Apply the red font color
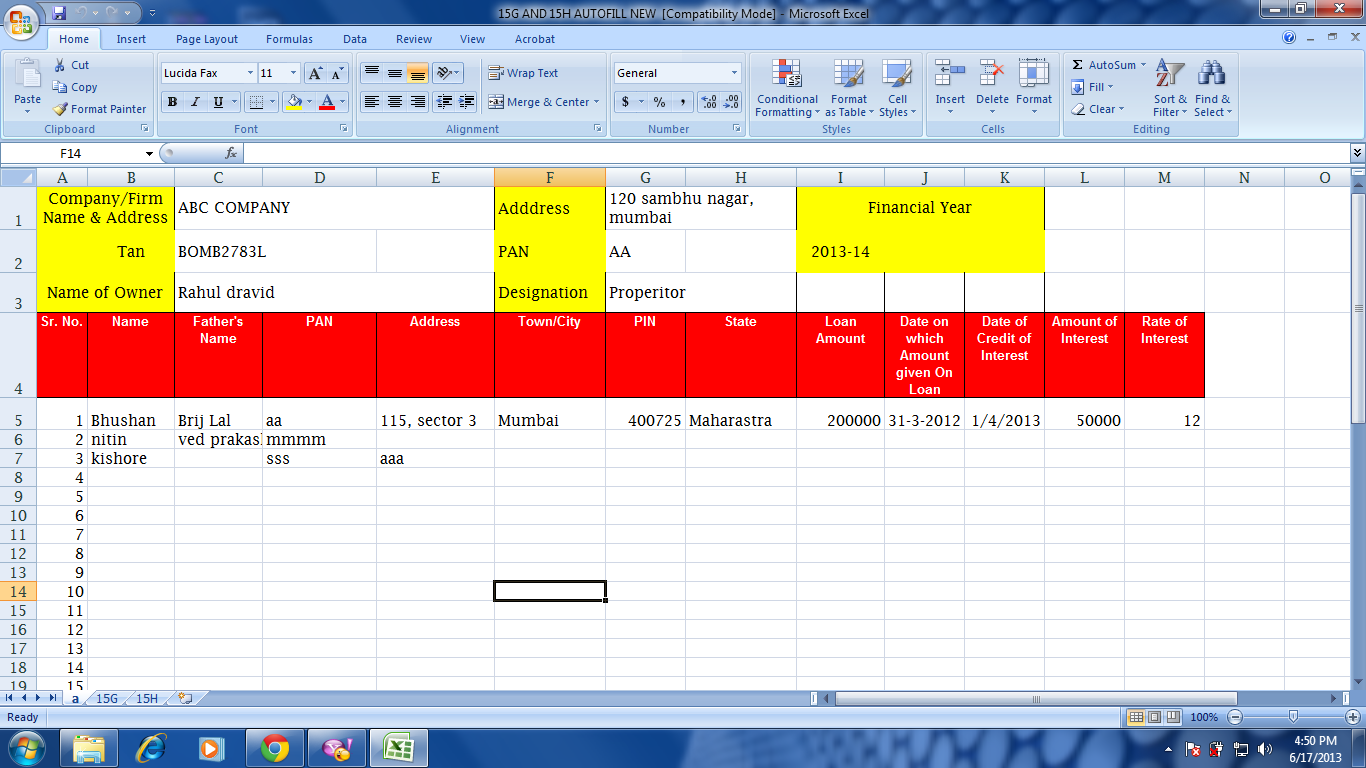This screenshot has width=1366, height=768. point(326,102)
